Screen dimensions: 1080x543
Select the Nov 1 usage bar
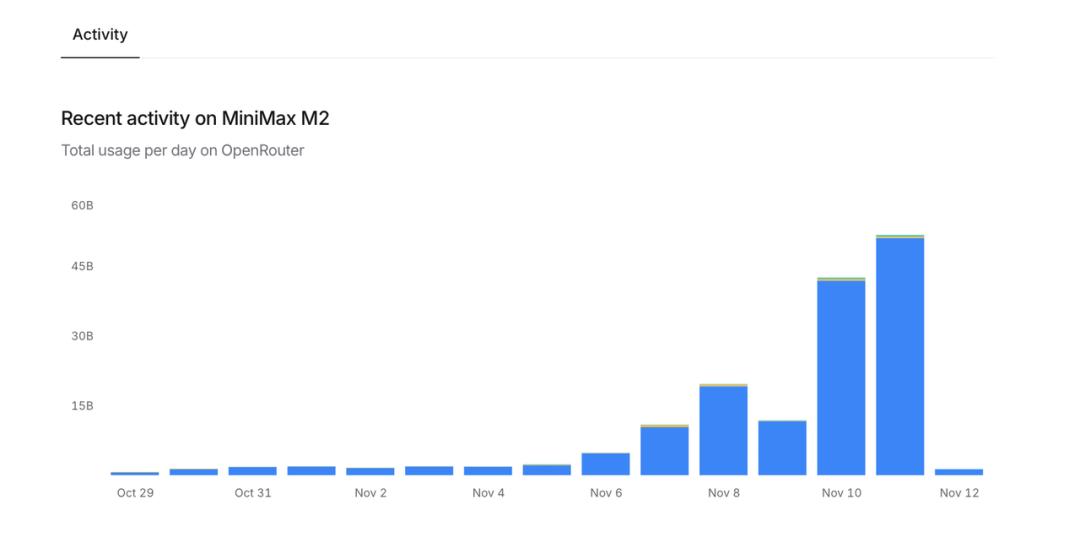[x=311, y=470]
